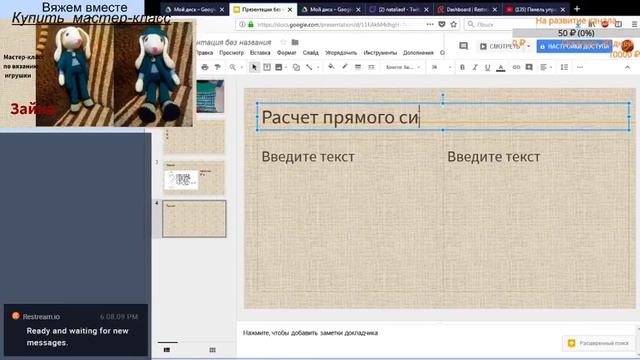Viewport: 640px width, 360px height.
Task: Switch to the Презентация без названия browser tab
Action: [x=262, y=9]
